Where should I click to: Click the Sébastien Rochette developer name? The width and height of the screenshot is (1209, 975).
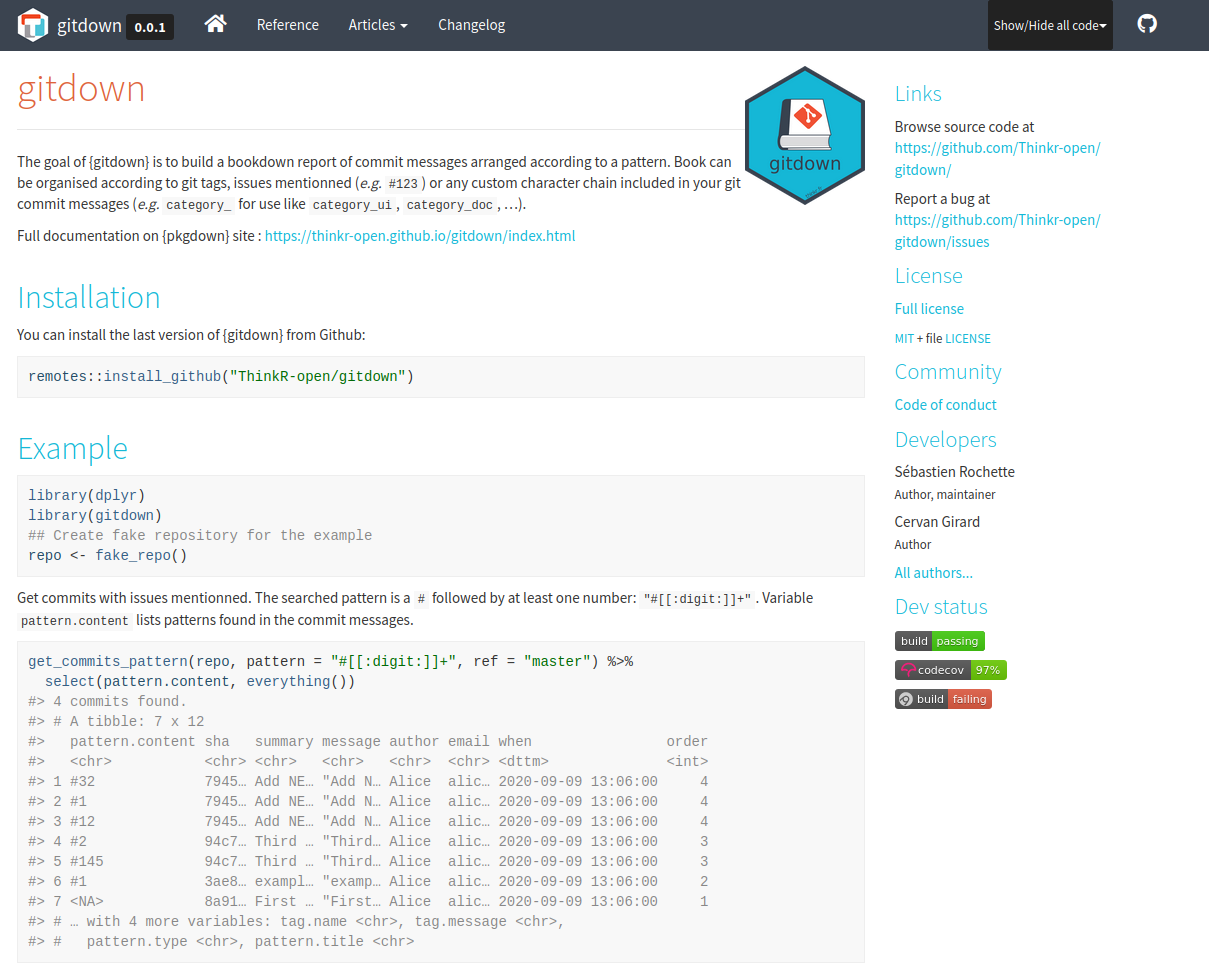point(954,472)
